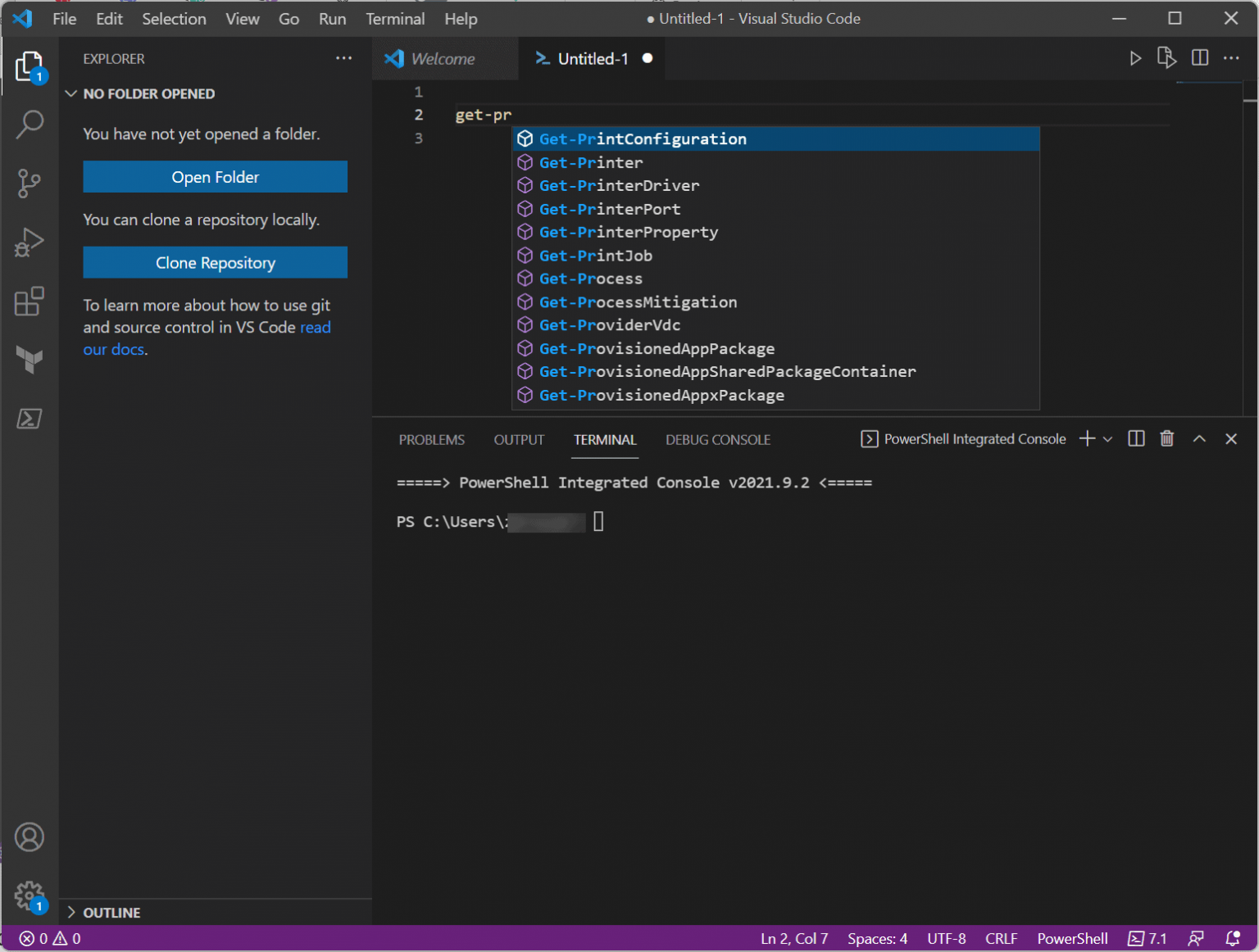Viewport: 1259px width, 952px height.
Task: Open the Search view in activity bar
Action: pyautogui.click(x=30, y=125)
